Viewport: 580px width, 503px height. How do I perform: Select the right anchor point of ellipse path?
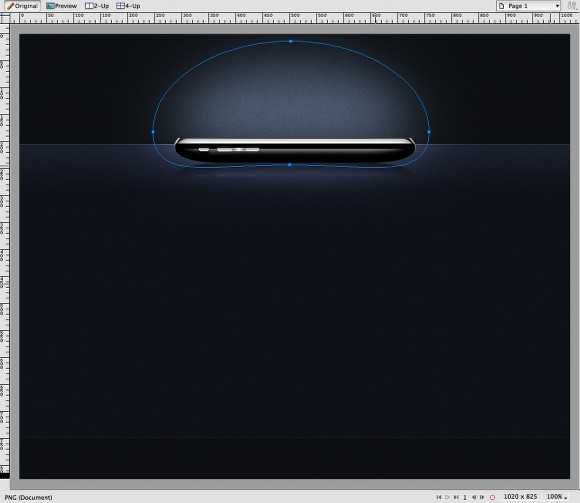tap(429, 132)
